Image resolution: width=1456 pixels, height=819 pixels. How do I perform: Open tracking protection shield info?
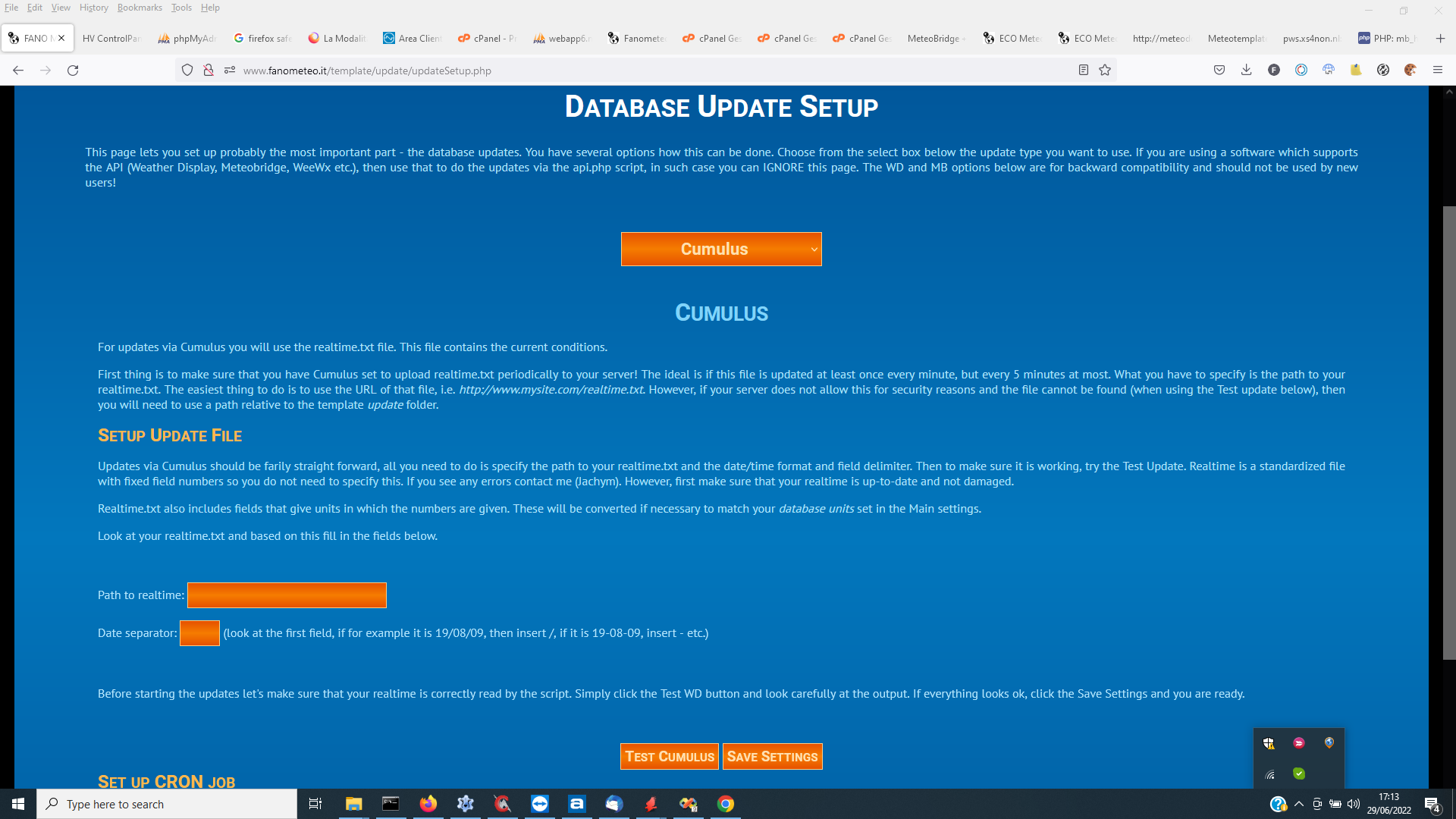187,71
